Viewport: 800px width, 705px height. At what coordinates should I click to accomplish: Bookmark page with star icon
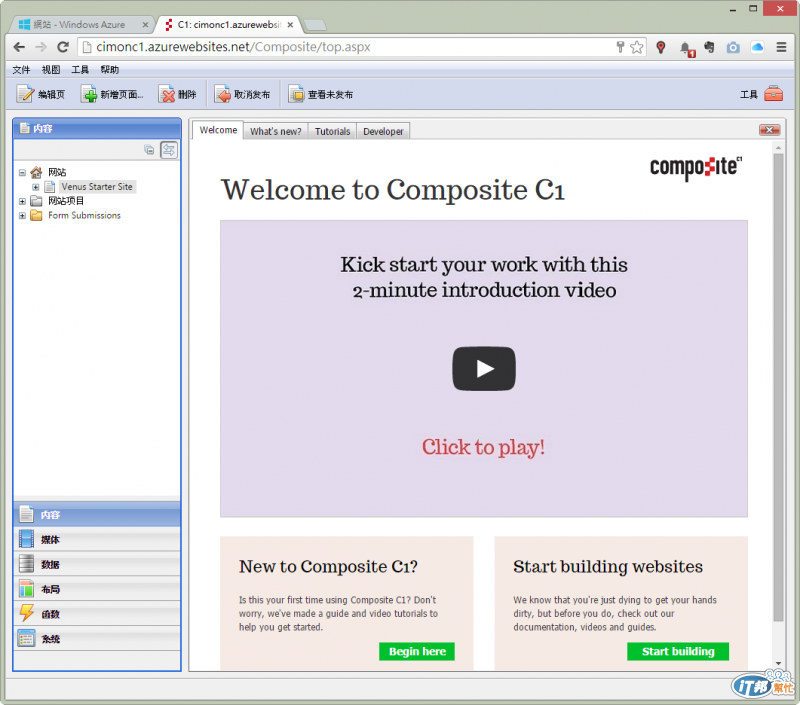click(636, 47)
